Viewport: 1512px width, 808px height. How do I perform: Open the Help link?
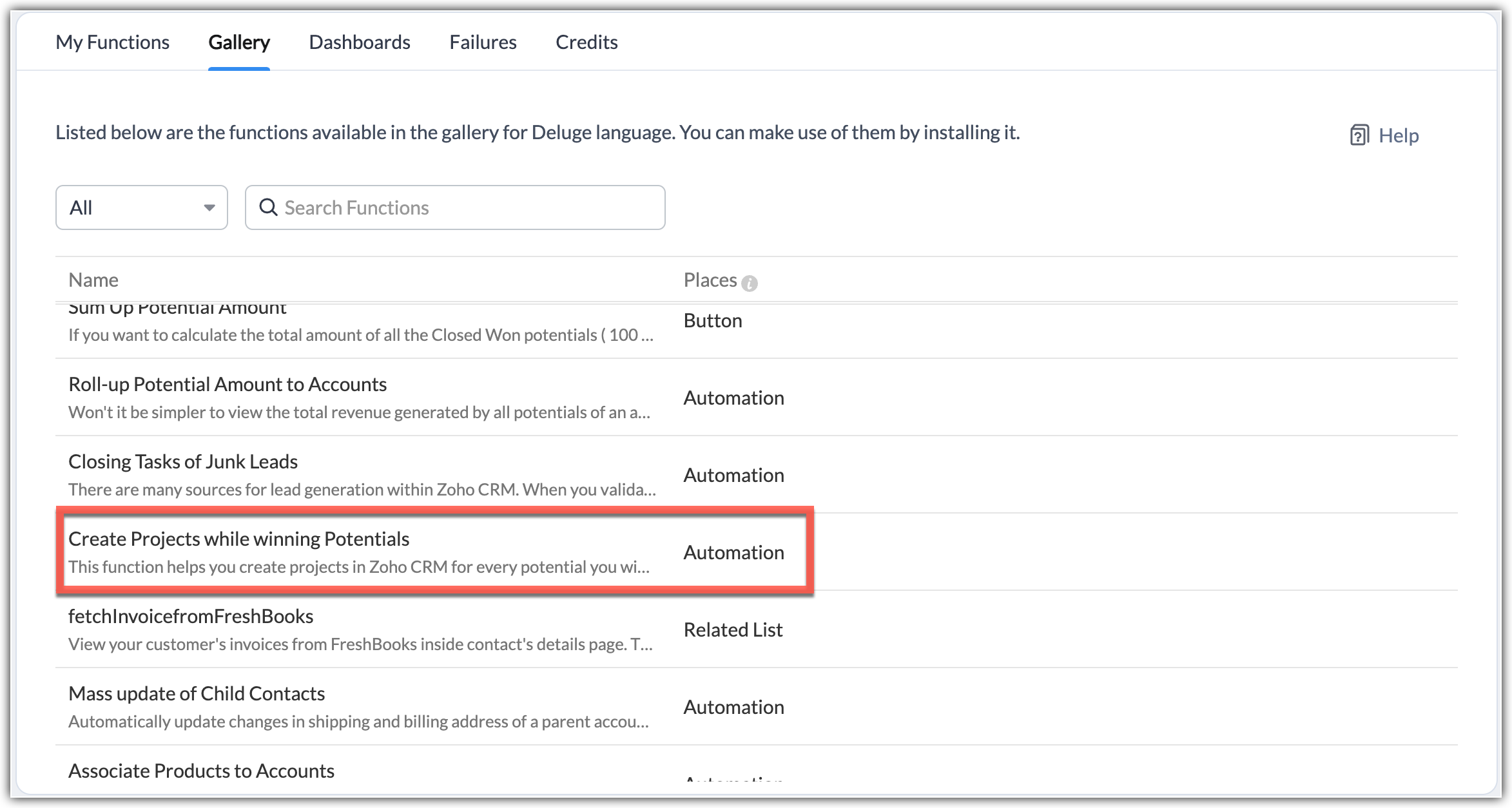point(1398,135)
